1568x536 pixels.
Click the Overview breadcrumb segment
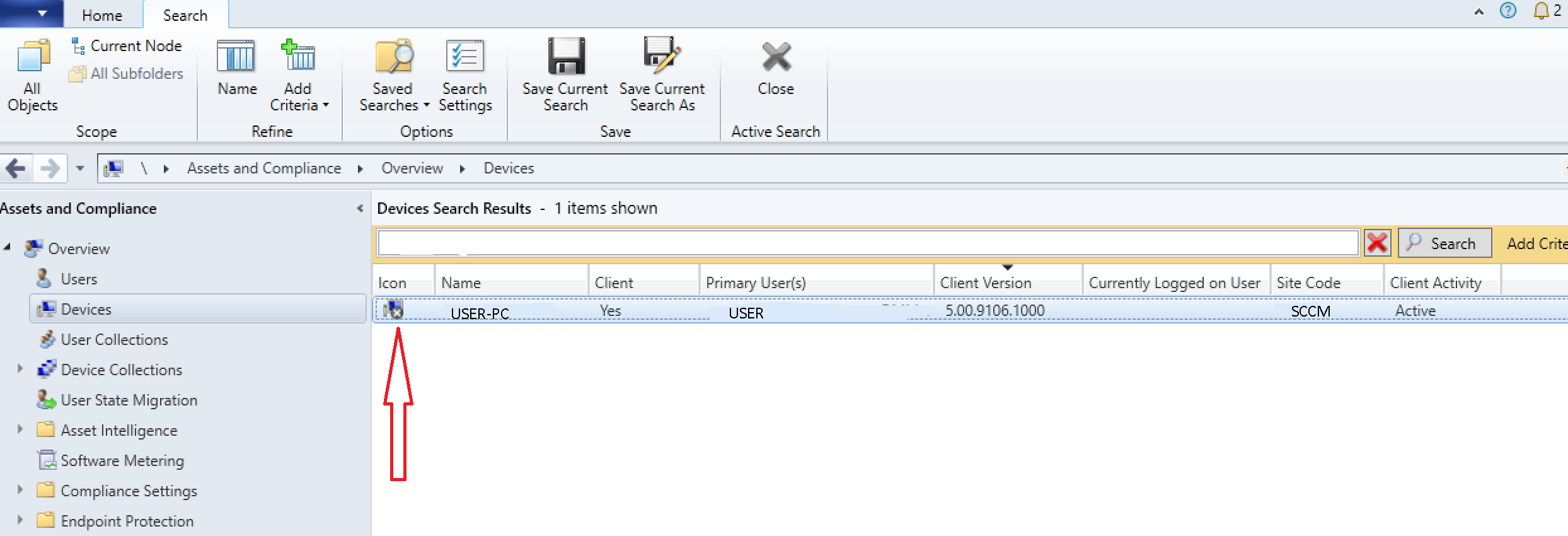(412, 168)
